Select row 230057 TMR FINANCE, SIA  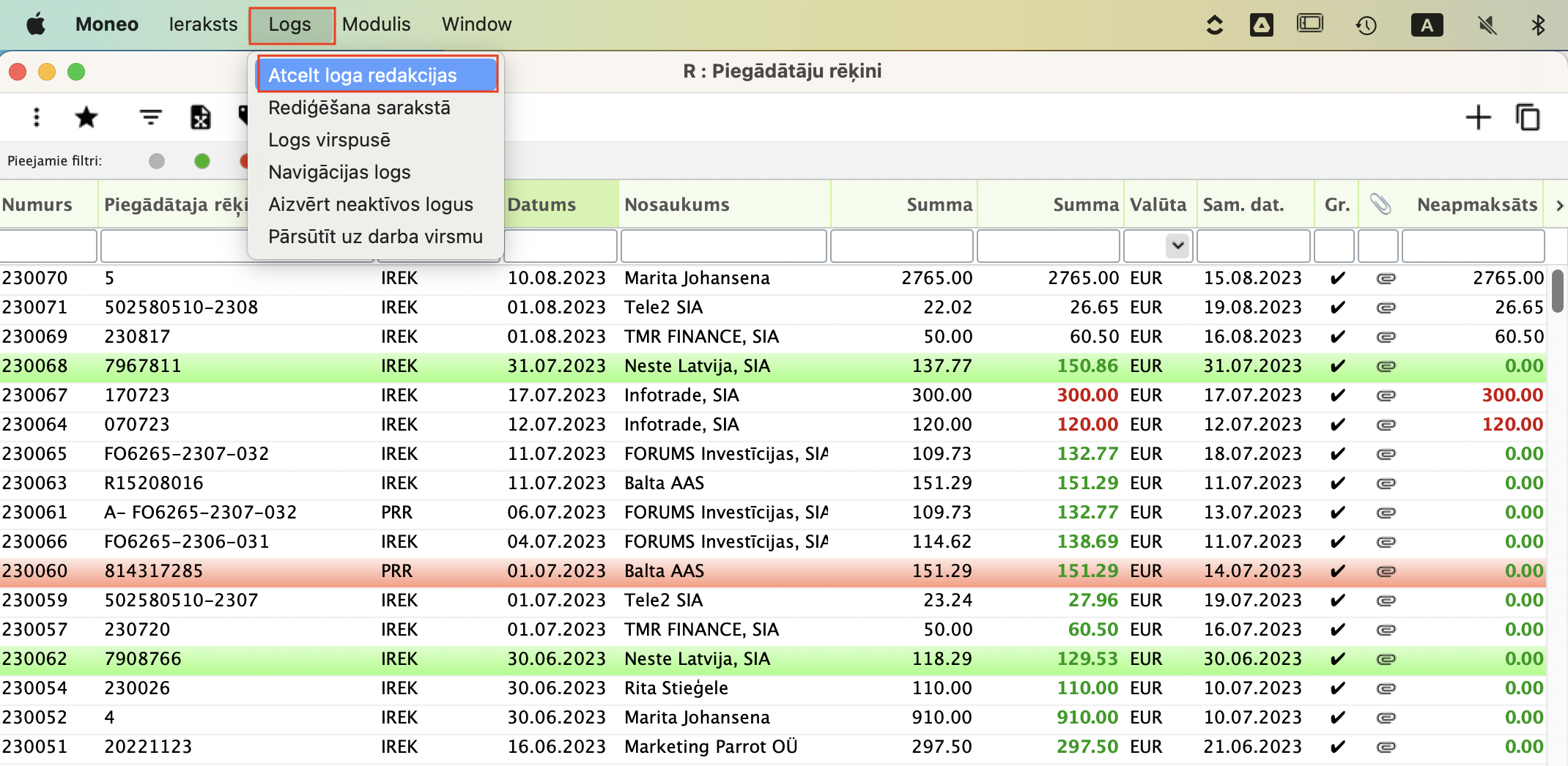[773, 630]
